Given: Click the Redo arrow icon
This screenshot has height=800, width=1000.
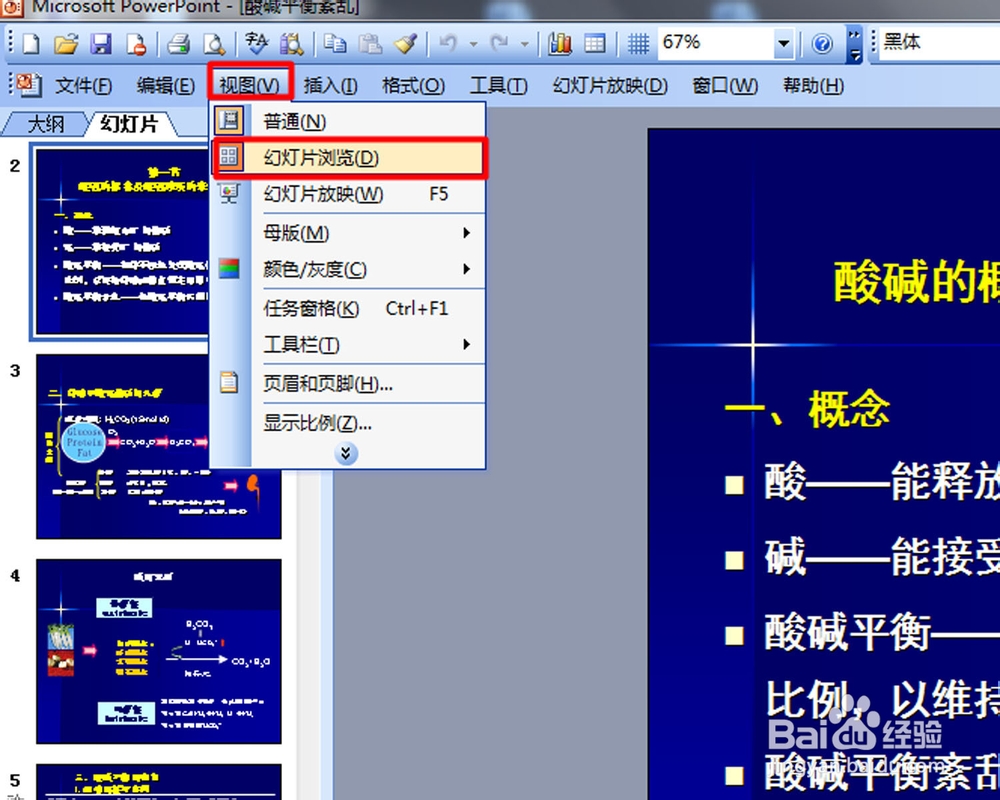Looking at the screenshot, I should point(500,43).
